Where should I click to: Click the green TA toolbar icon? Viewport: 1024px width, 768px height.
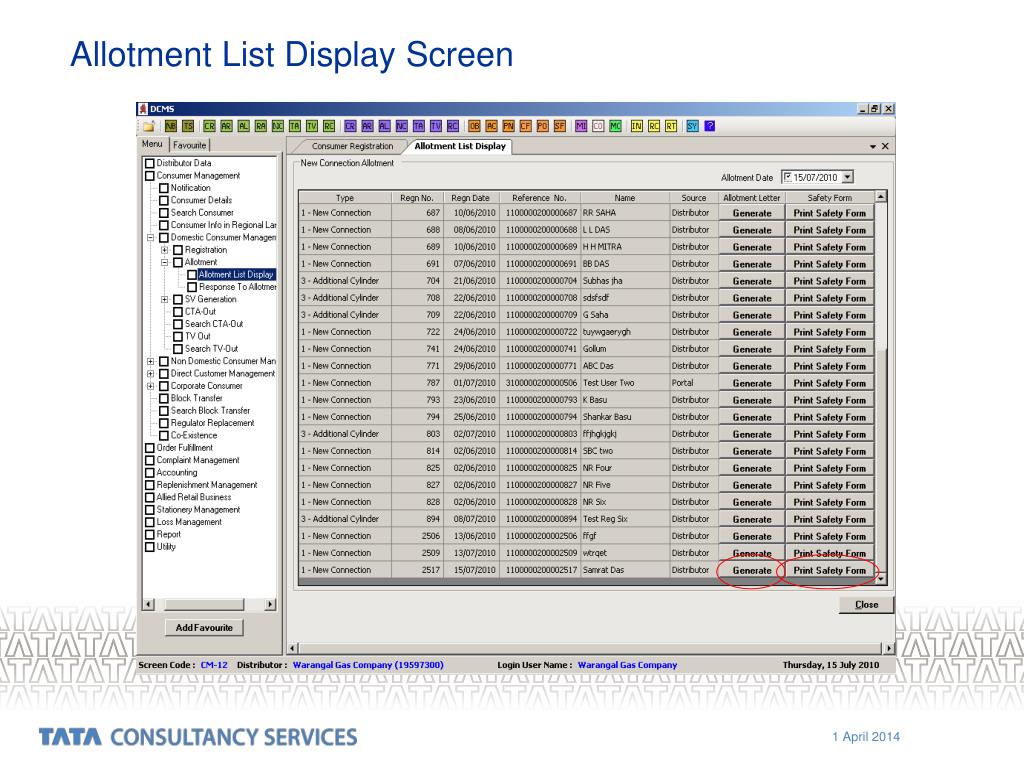295,126
